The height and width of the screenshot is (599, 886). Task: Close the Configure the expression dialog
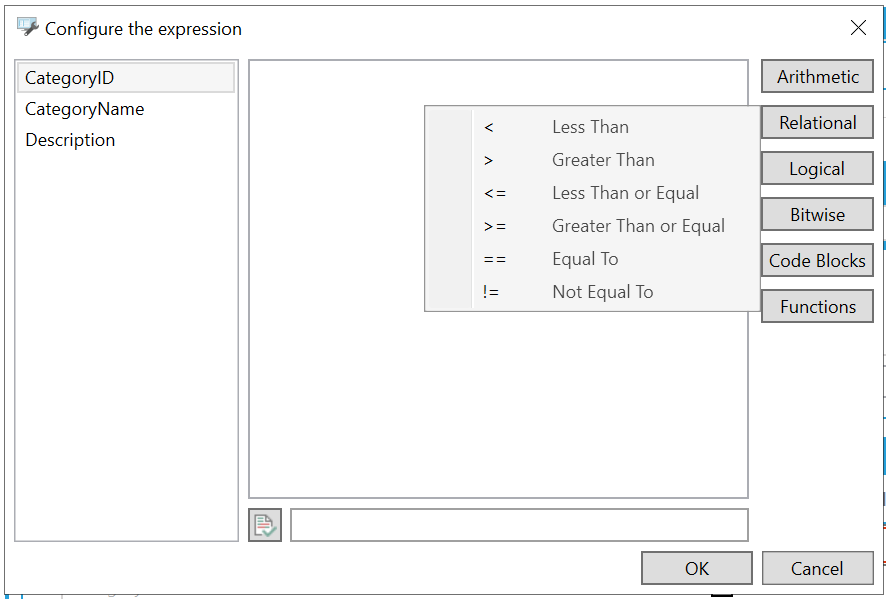coord(858,28)
